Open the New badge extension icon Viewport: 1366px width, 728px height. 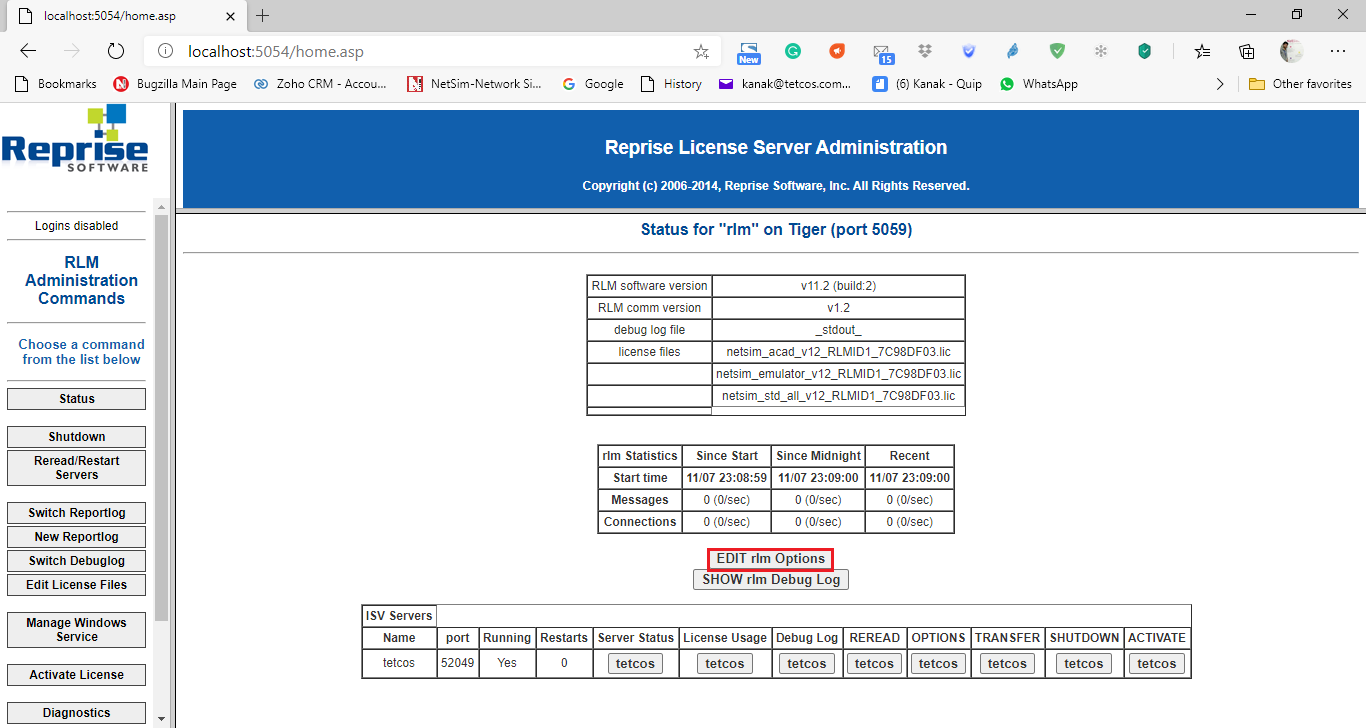(x=749, y=52)
